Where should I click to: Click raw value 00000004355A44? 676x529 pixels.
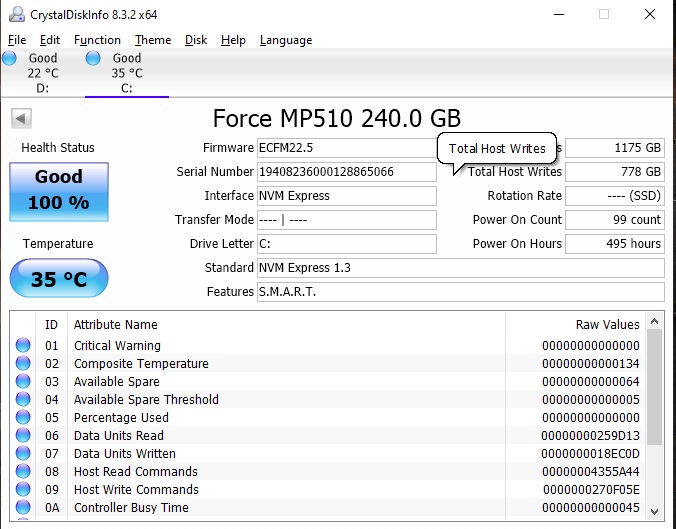pos(590,472)
